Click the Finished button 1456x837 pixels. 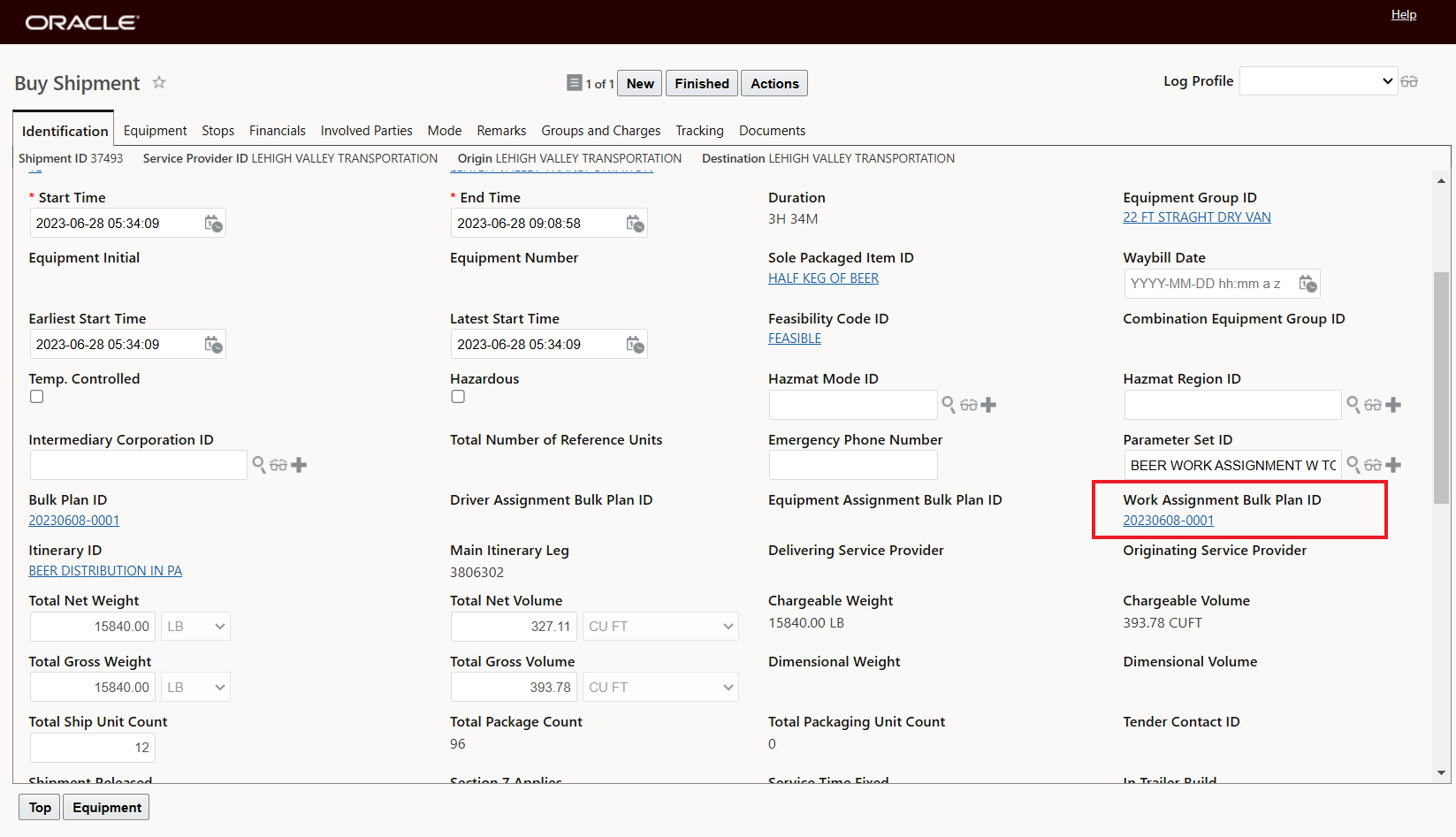pyautogui.click(x=702, y=83)
